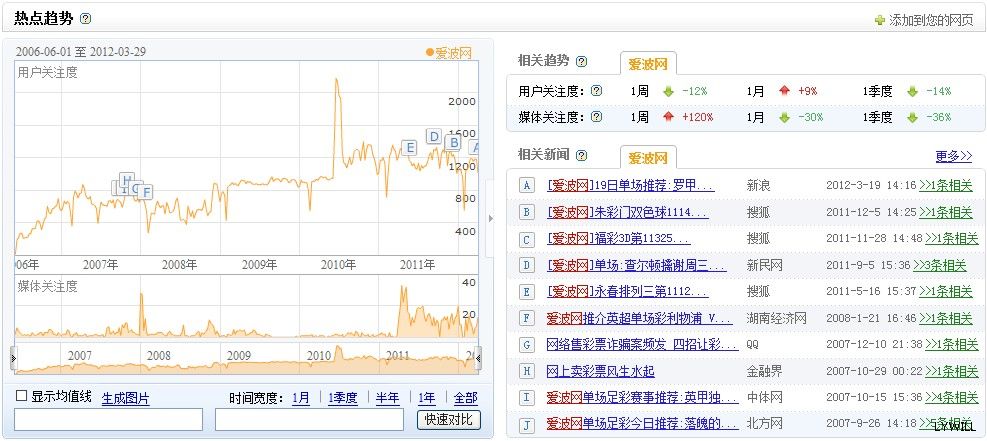Image resolution: width=987 pixels, height=441 pixels.
Task: Click the help icon next to 相关趋势
Action: (581, 62)
